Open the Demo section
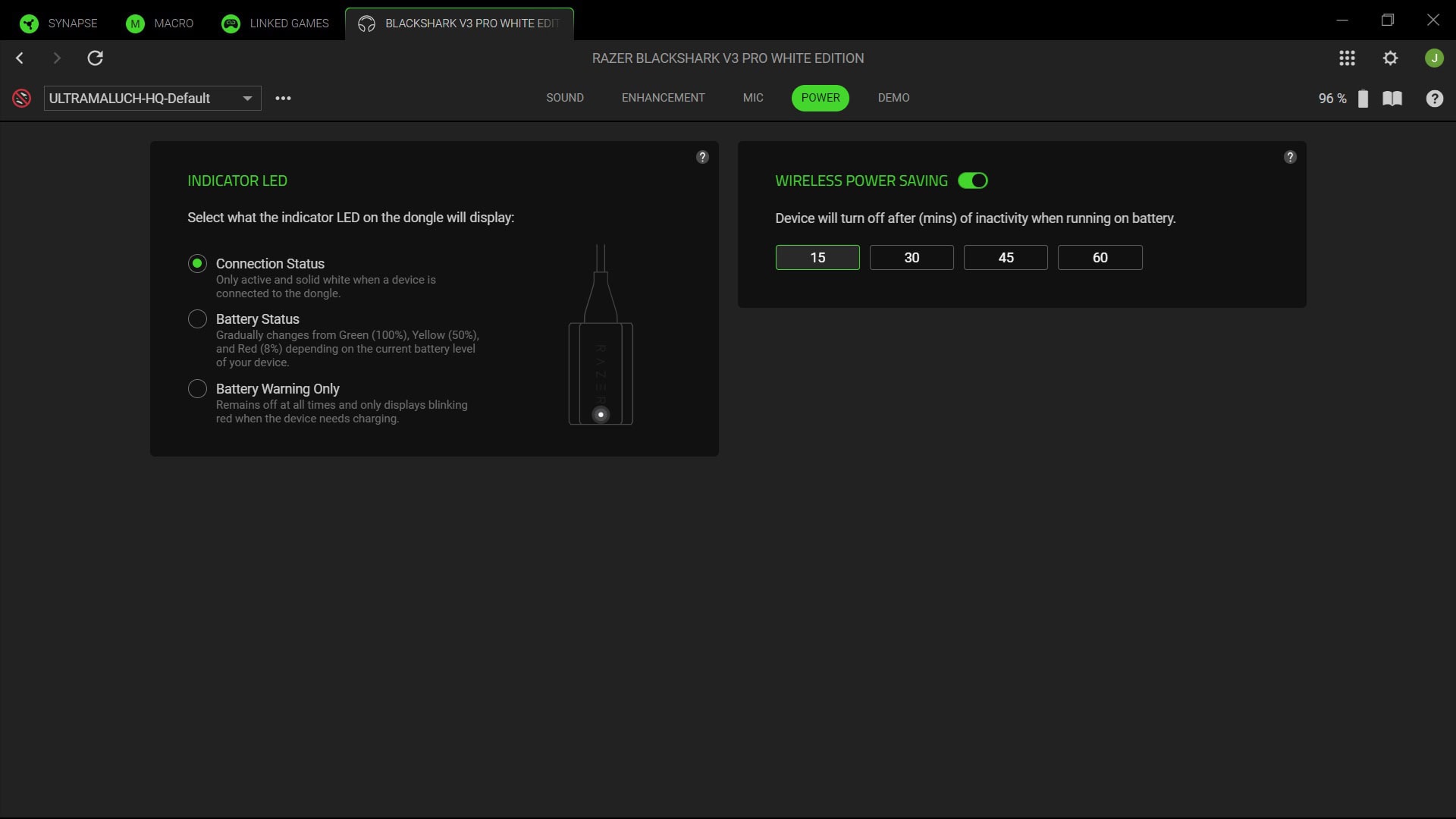The image size is (1456, 819). pyautogui.click(x=894, y=98)
